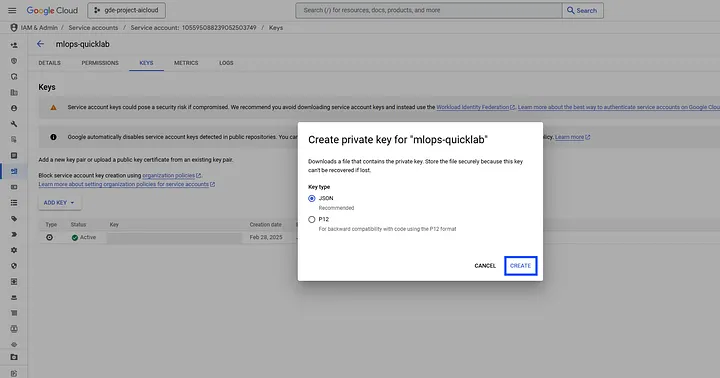The image size is (720, 378).
Task: Click the Search button in top bar
Action: [582, 10]
